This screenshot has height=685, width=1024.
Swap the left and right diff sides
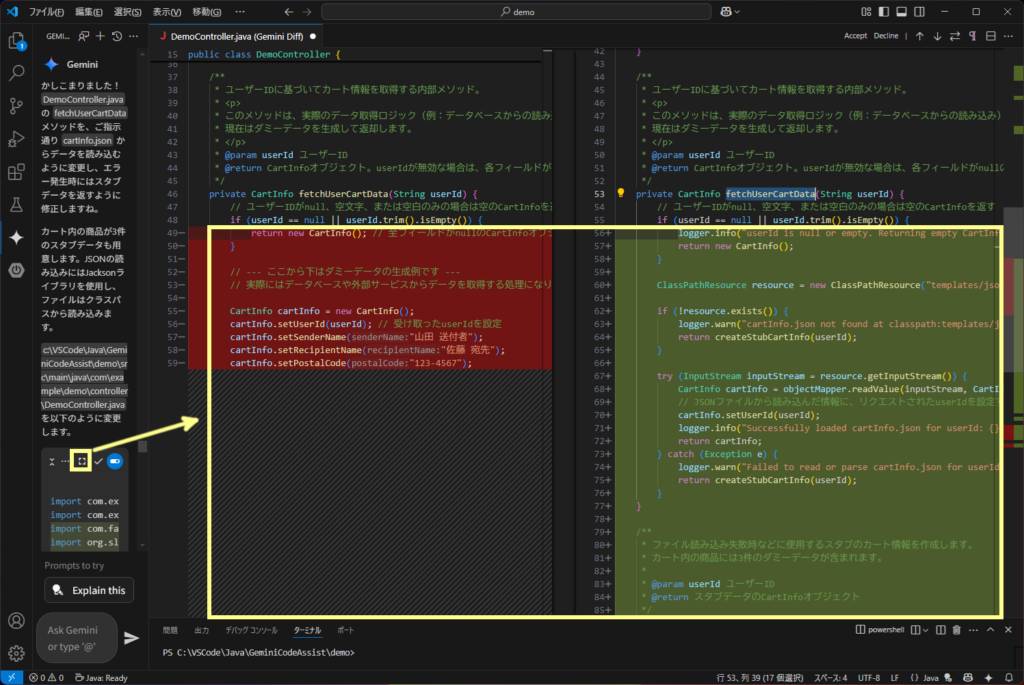(955, 37)
